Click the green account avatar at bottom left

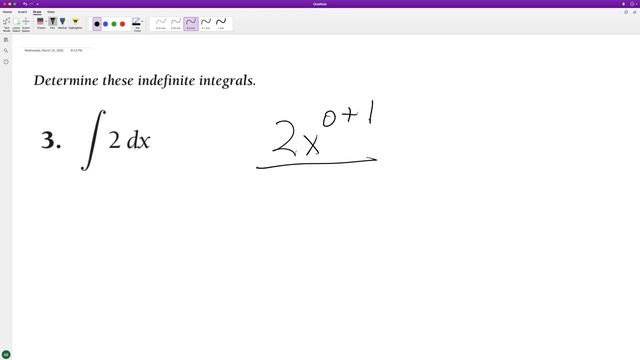point(6,354)
